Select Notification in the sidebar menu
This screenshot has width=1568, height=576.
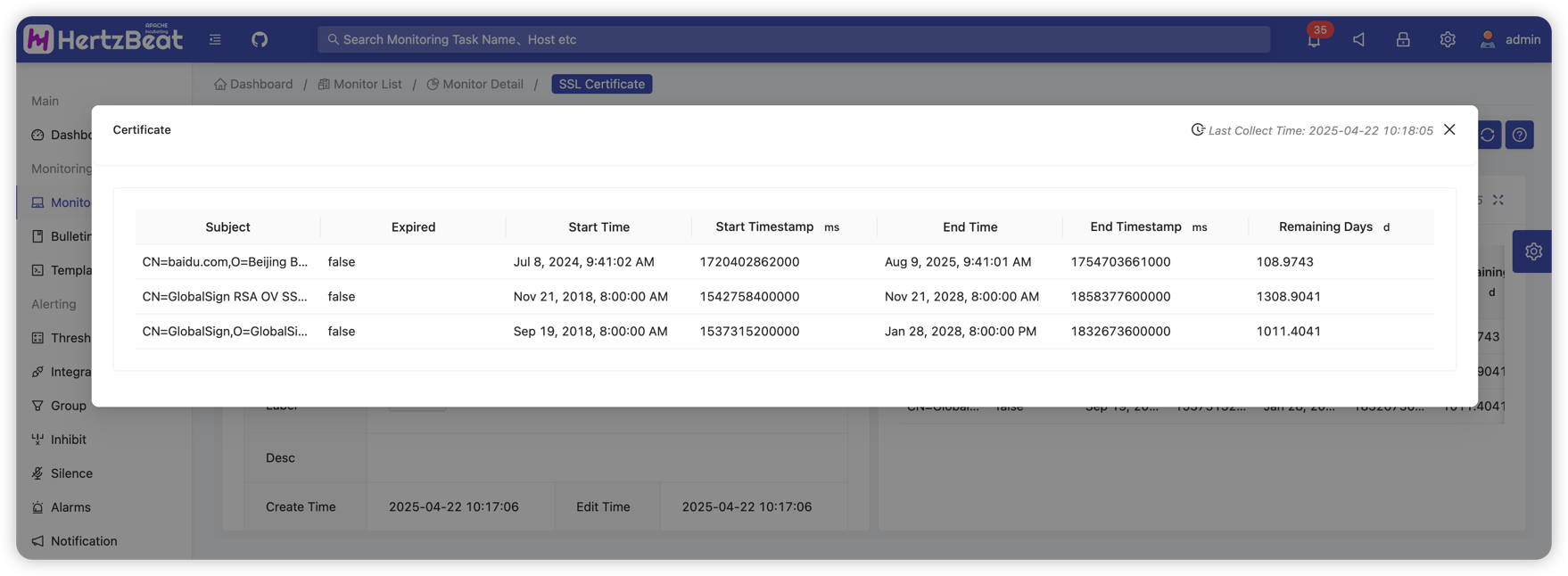pos(83,541)
